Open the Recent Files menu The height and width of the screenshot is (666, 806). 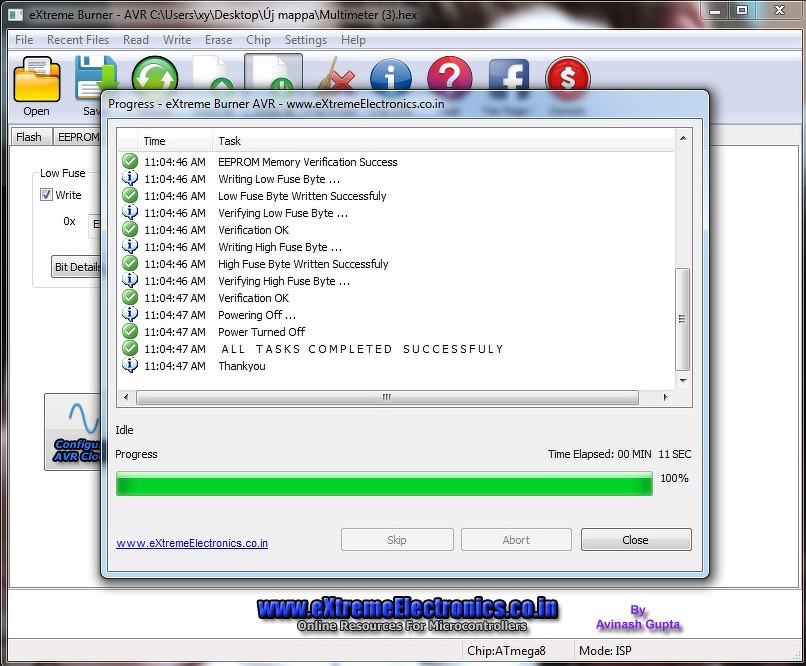(x=78, y=40)
